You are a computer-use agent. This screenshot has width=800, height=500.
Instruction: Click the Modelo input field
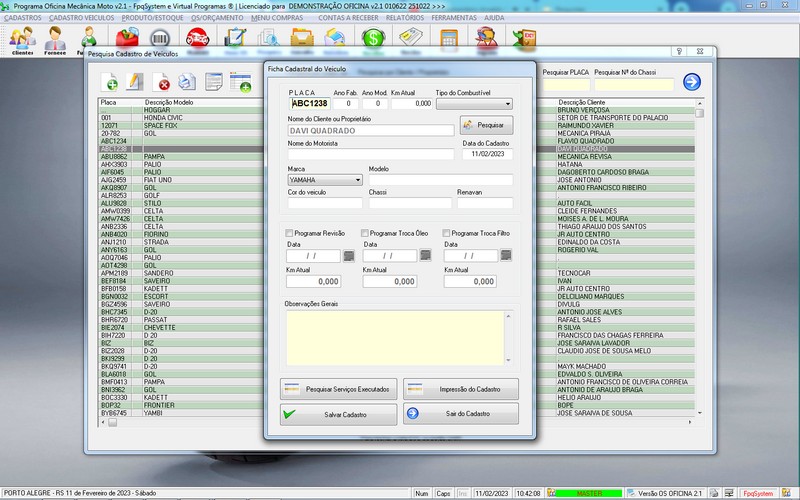click(x=440, y=180)
